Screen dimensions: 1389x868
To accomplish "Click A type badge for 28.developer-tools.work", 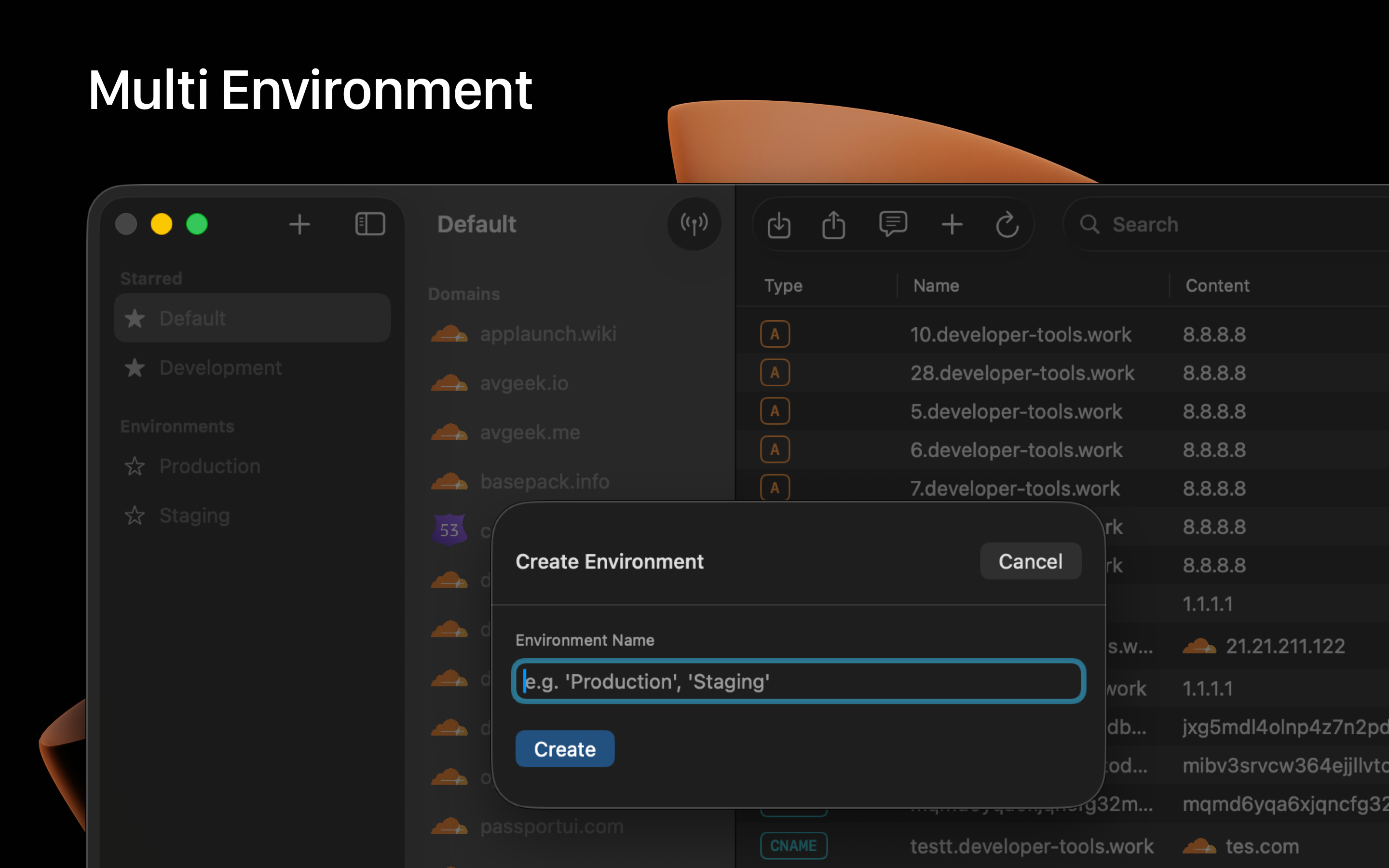I will (x=775, y=373).
